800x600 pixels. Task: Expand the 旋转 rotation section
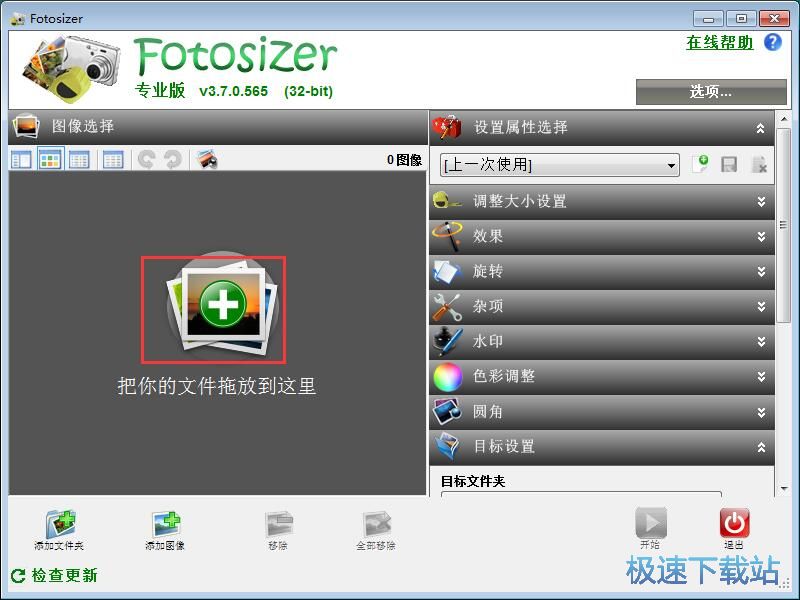[761, 272]
